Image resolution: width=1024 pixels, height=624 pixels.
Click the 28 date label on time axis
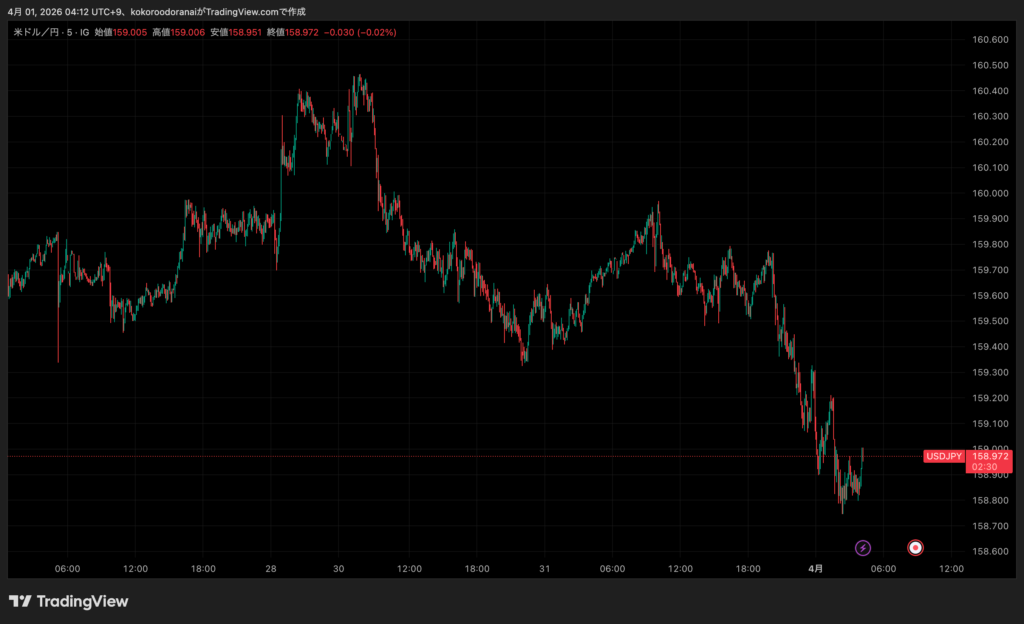point(272,569)
